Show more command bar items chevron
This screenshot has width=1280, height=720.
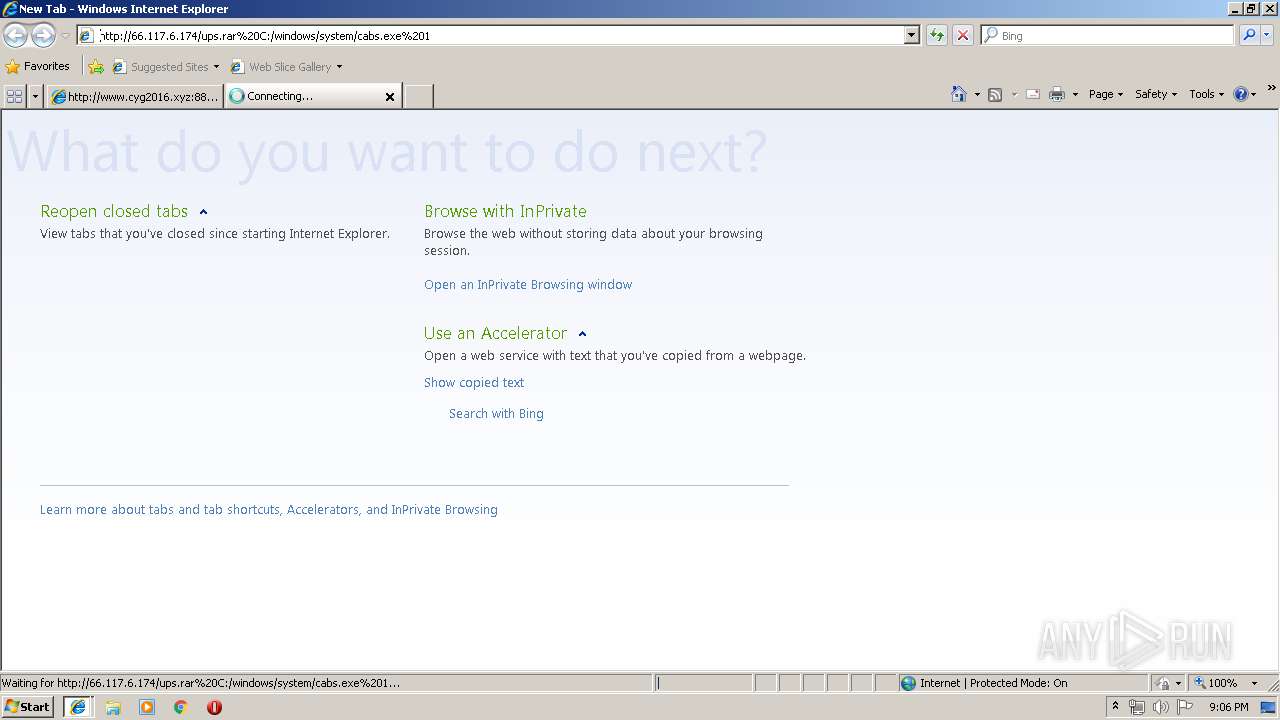(1272, 88)
